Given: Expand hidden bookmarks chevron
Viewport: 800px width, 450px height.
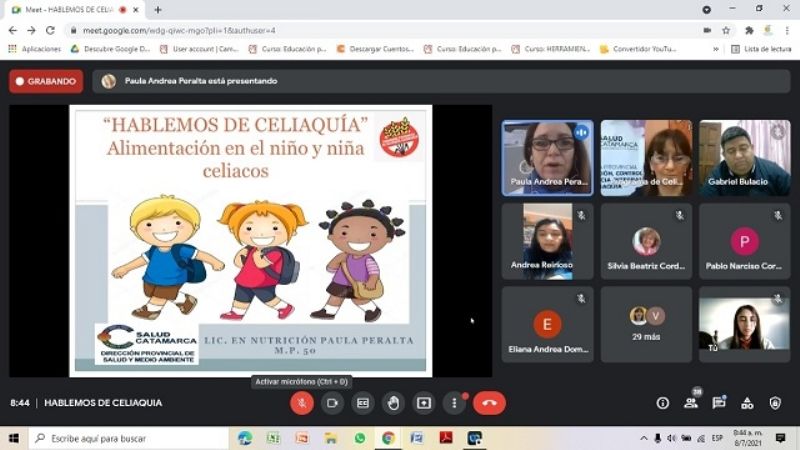Looking at the screenshot, I should [x=715, y=49].
